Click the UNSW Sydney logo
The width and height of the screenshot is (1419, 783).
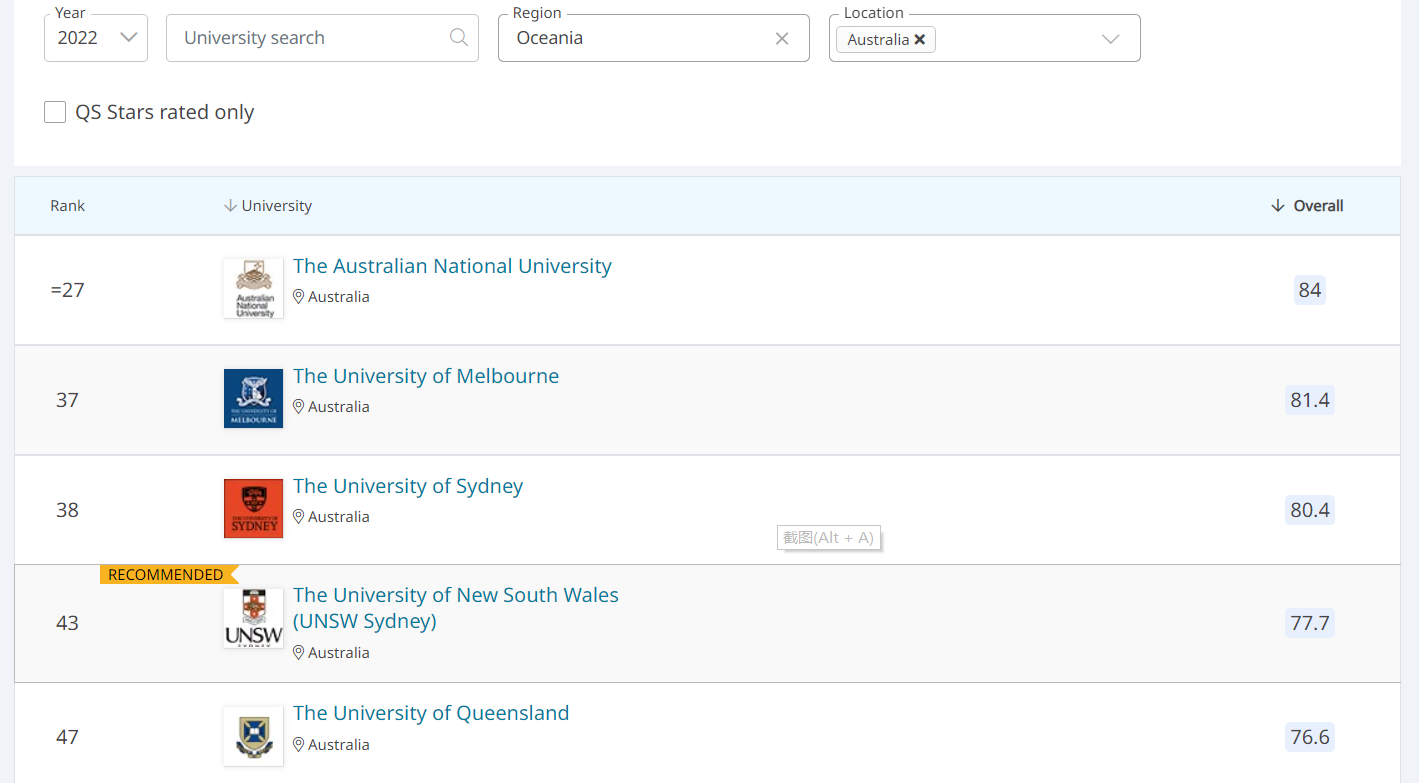253,618
